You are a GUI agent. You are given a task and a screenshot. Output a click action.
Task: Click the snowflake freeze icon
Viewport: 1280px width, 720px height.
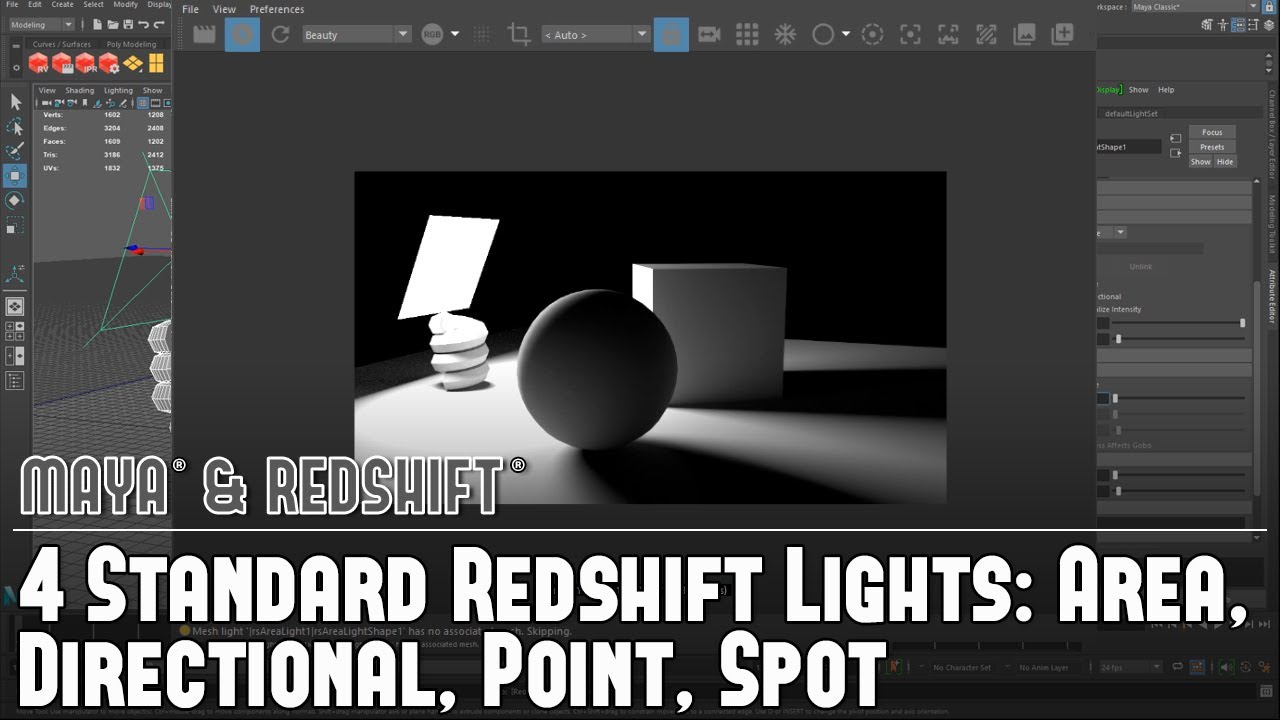785,34
